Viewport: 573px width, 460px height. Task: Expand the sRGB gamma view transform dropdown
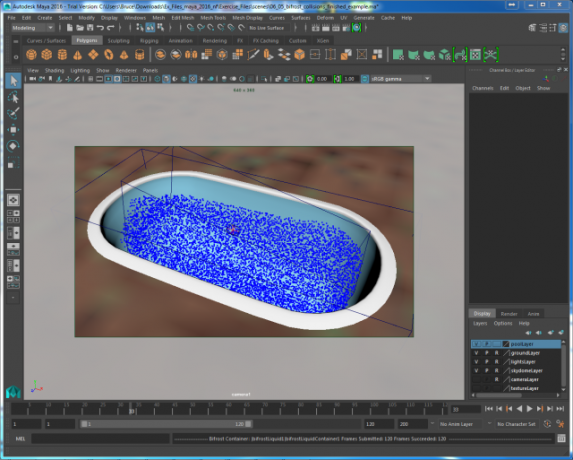pyautogui.click(x=401, y=79)
